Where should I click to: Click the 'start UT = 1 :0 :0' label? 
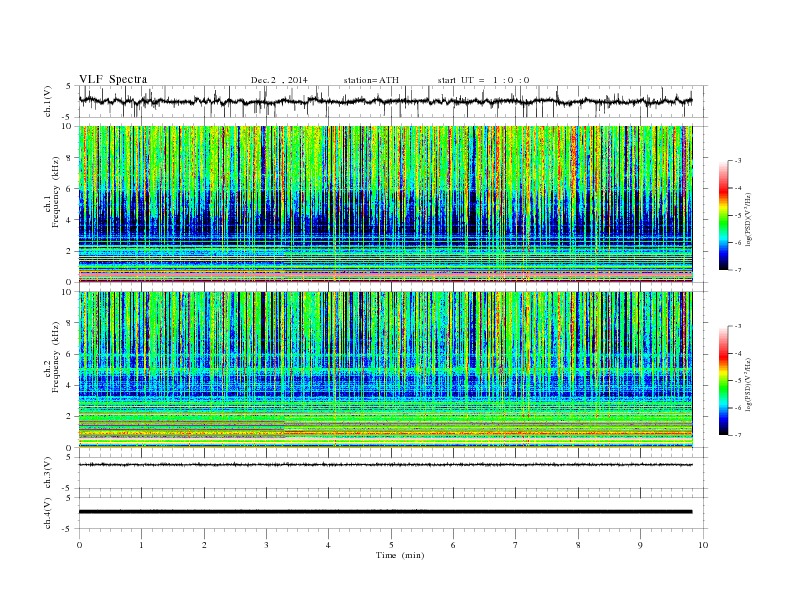tap(483, 80)
